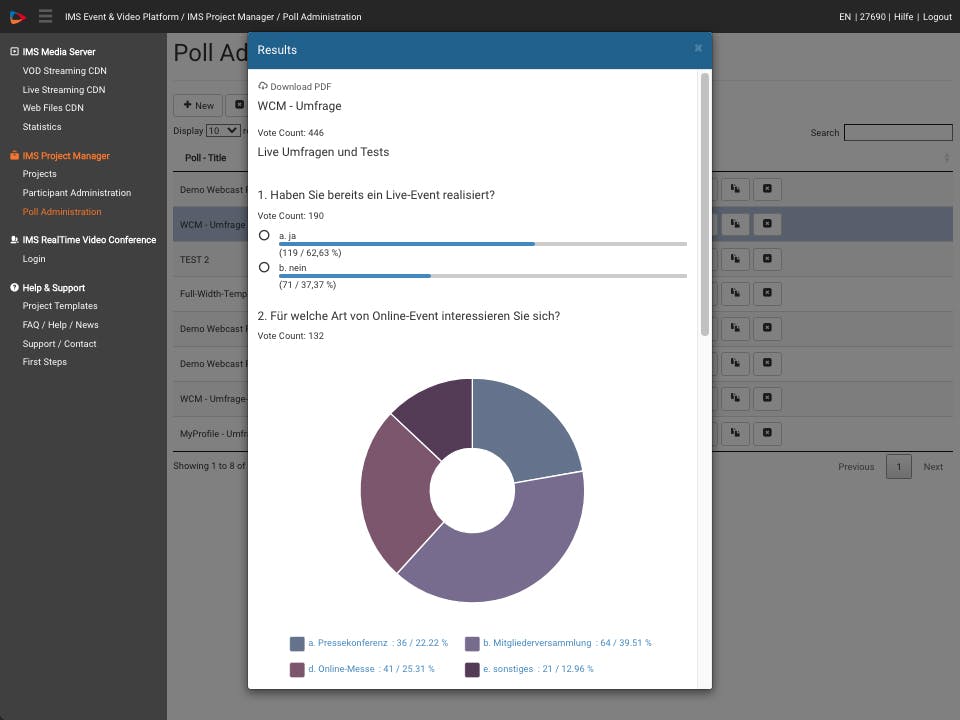
Task: Click the Results dialog vertical scrollbar
Action: (x=705, y=204)
